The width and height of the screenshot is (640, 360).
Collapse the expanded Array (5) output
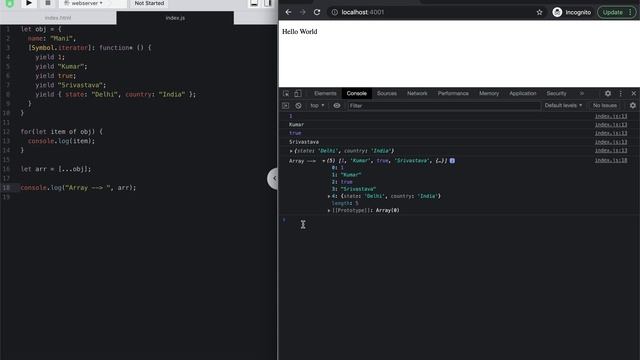[x=324, y=161]
